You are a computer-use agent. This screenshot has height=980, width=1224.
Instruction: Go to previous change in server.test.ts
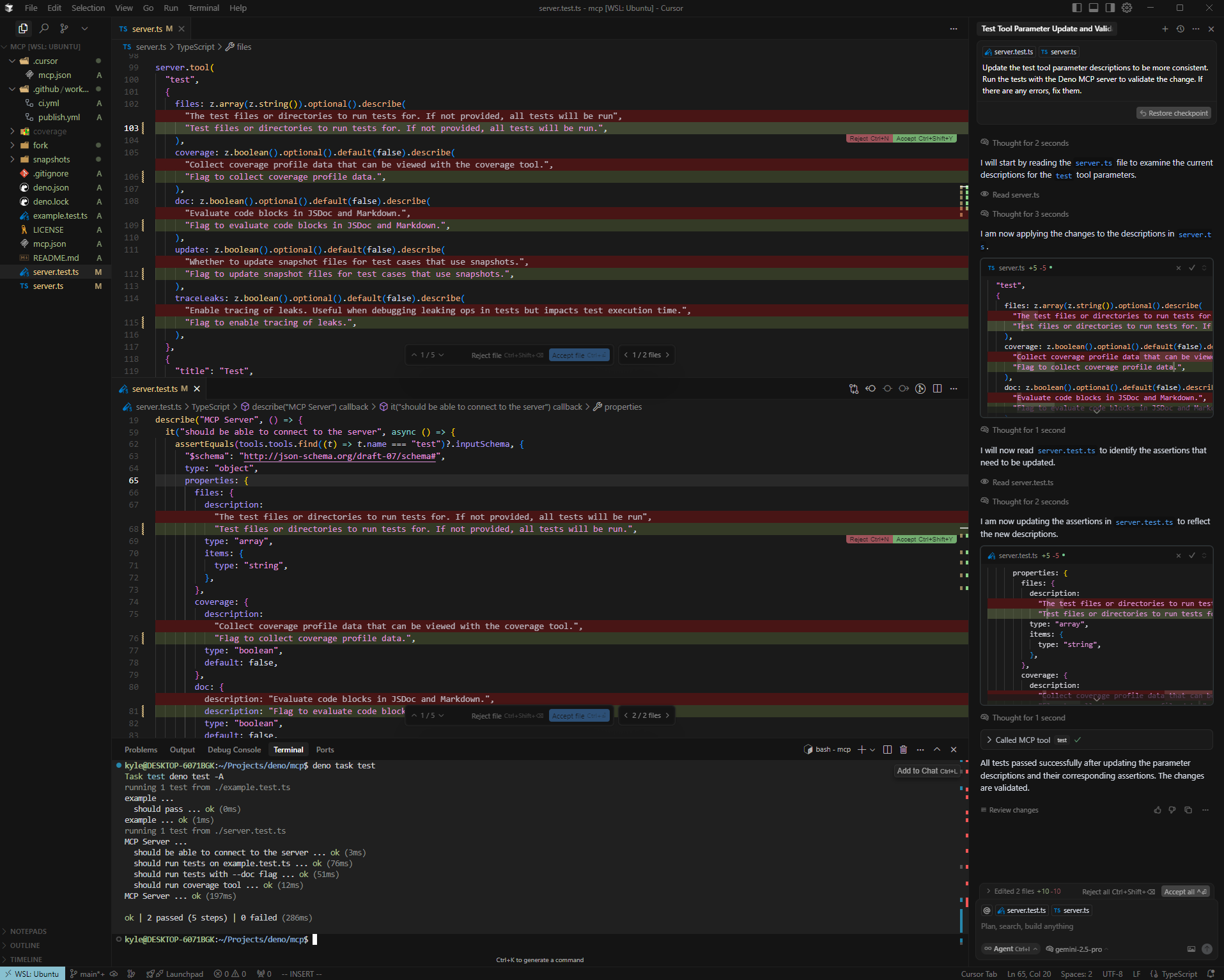coord(871,389)
